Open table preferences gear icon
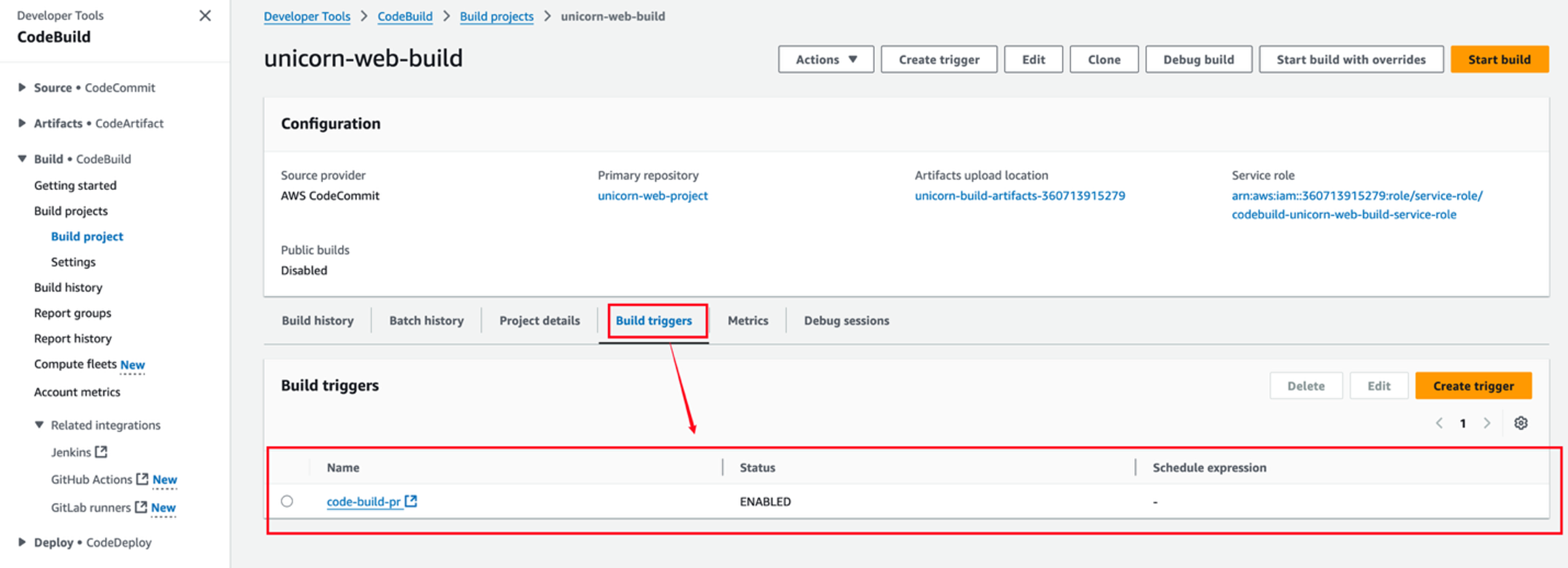1568x568 pixels. 1520,423
